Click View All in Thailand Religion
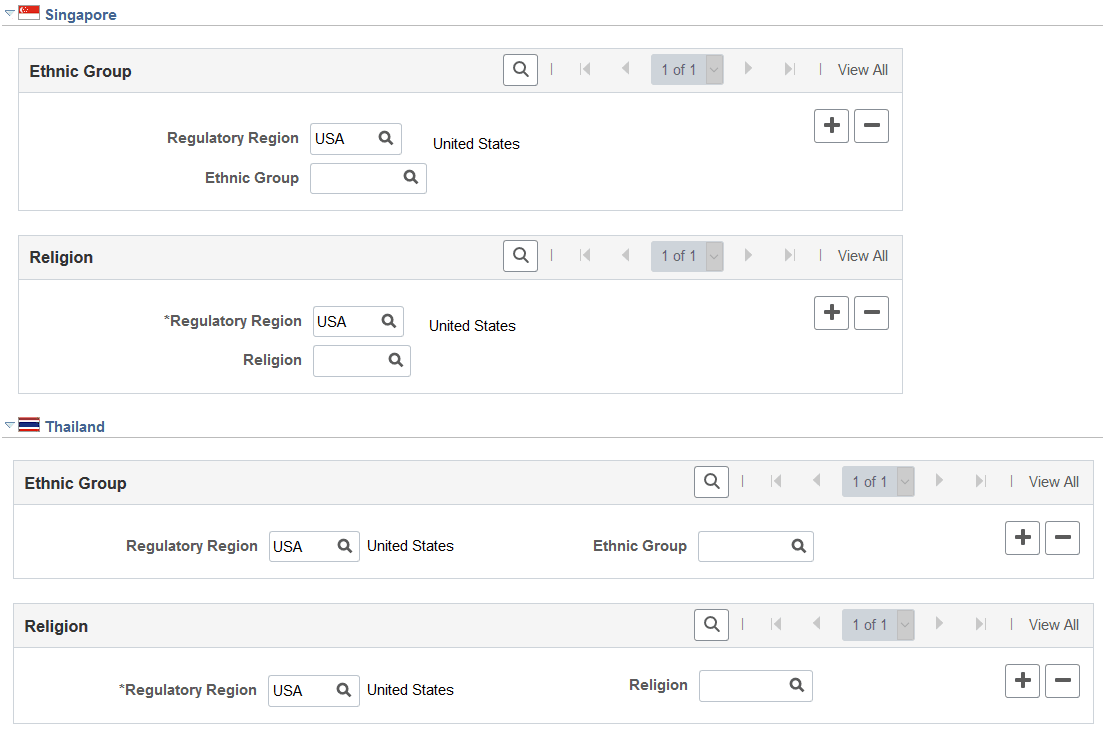Image resolution: width=1103 pixels, height=730 pixels. (x=1053, y=625)
